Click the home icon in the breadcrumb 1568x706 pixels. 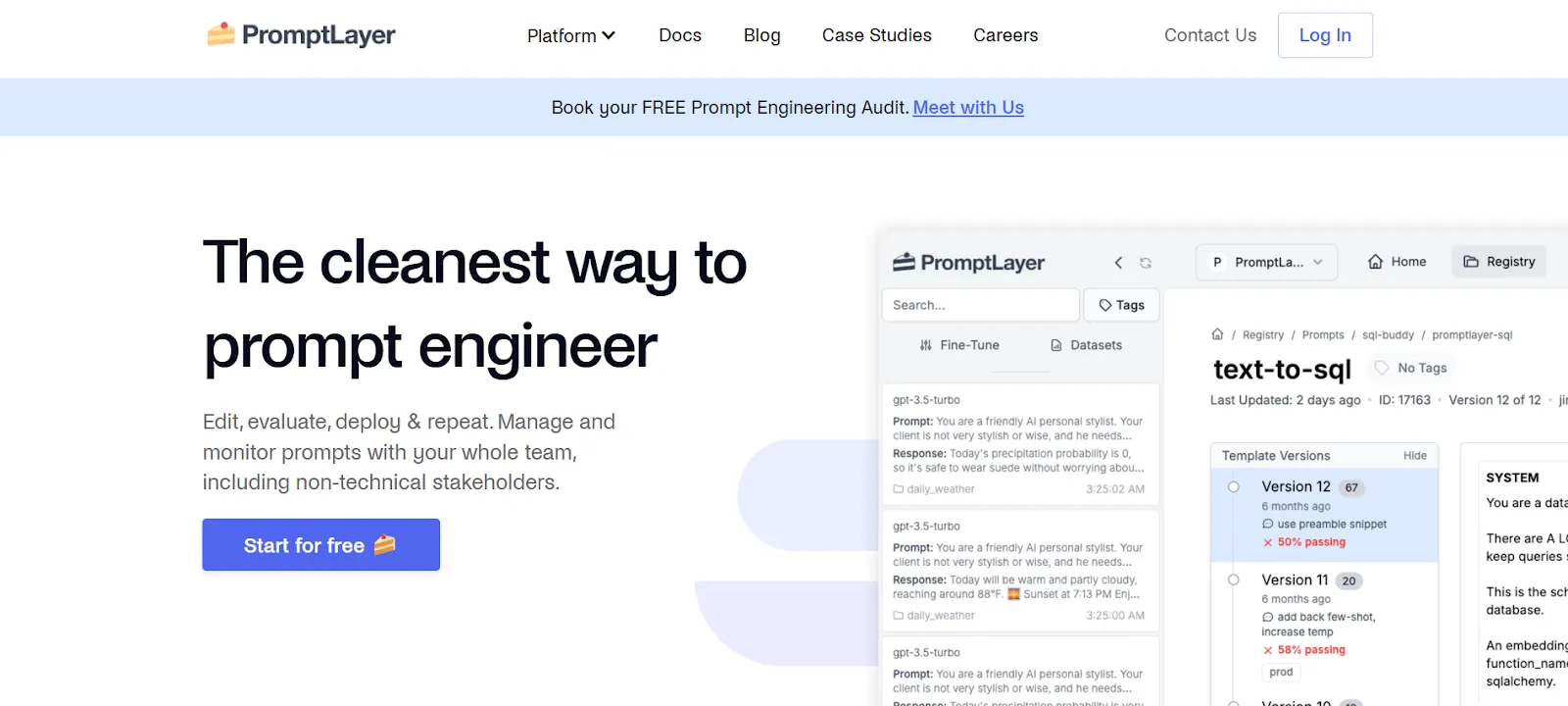1217,334
